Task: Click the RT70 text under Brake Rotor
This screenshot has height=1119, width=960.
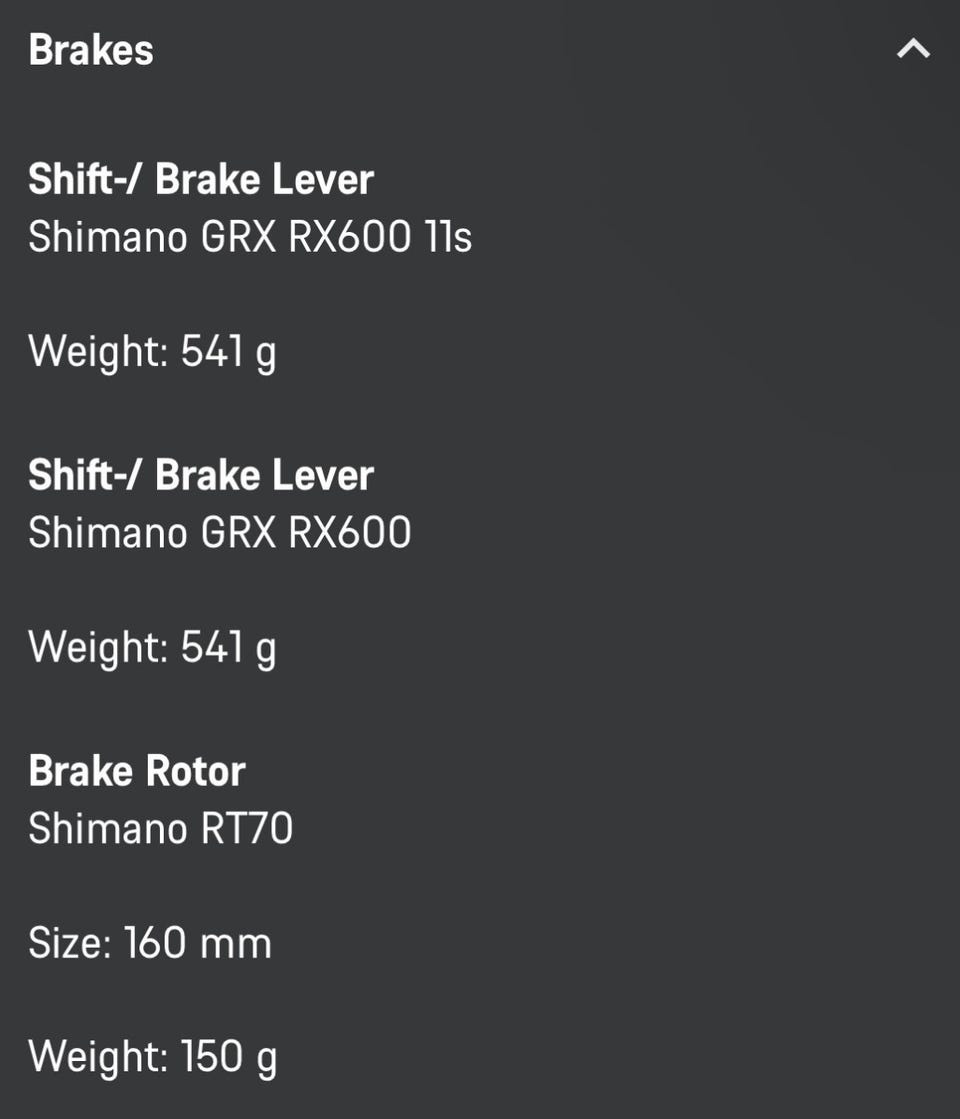Action: coord(247,829)
